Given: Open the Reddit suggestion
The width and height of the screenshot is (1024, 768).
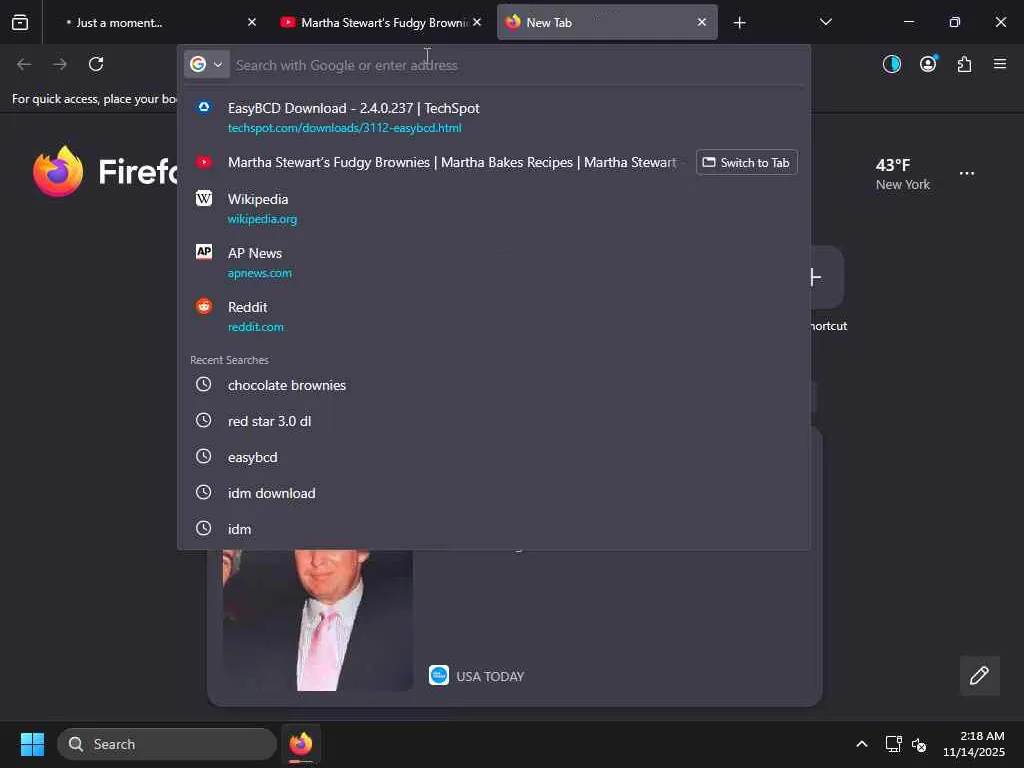Looking at the screenshot, I should [494, 316].
